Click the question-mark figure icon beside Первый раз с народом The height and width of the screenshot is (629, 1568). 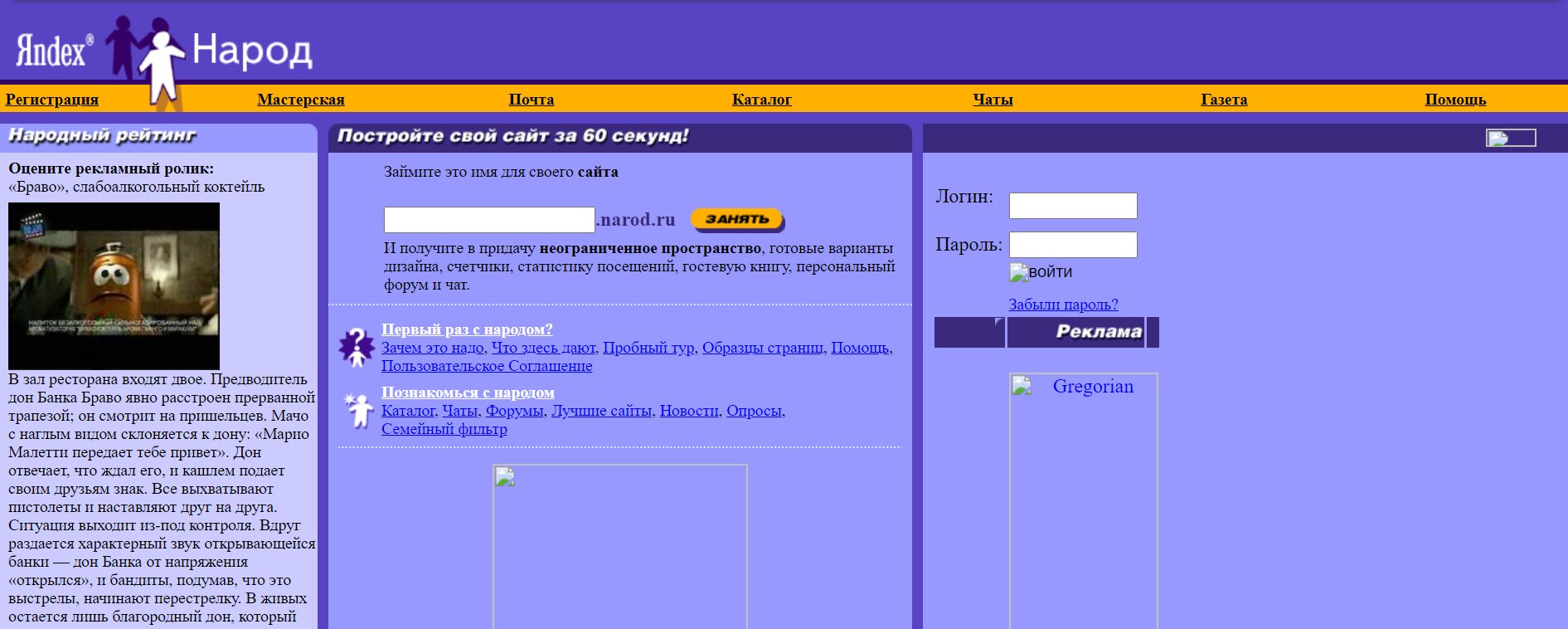pyautogui.click(x=357, y=347)
